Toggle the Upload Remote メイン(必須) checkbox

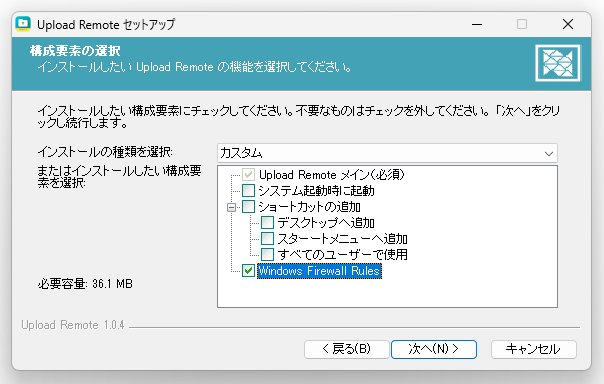248,175
